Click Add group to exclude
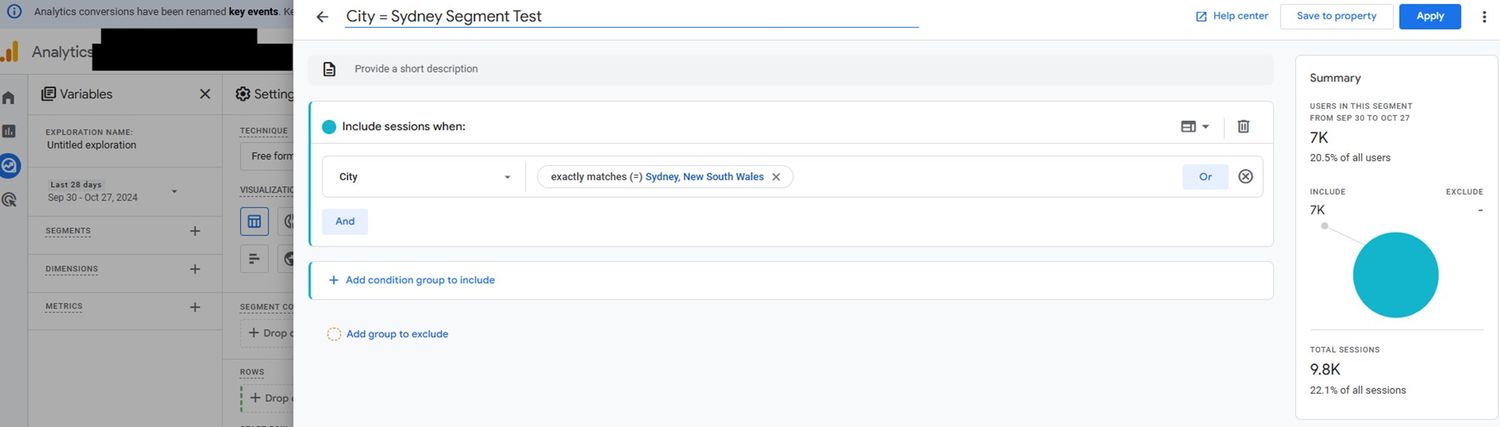The image size is (1500, 427). click(x=388, y=334)
